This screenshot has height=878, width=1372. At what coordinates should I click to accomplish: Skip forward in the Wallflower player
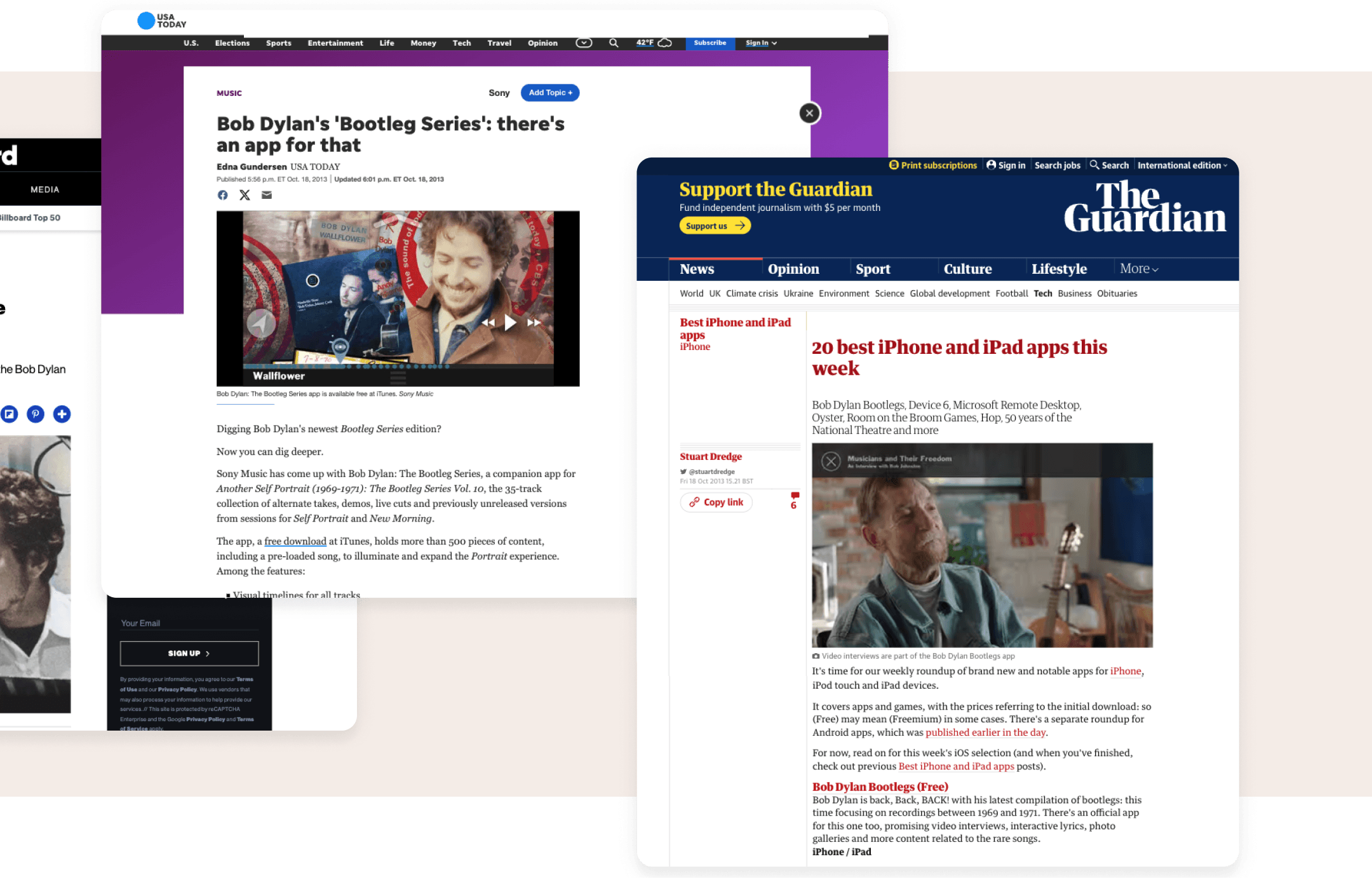click(534, 323)
